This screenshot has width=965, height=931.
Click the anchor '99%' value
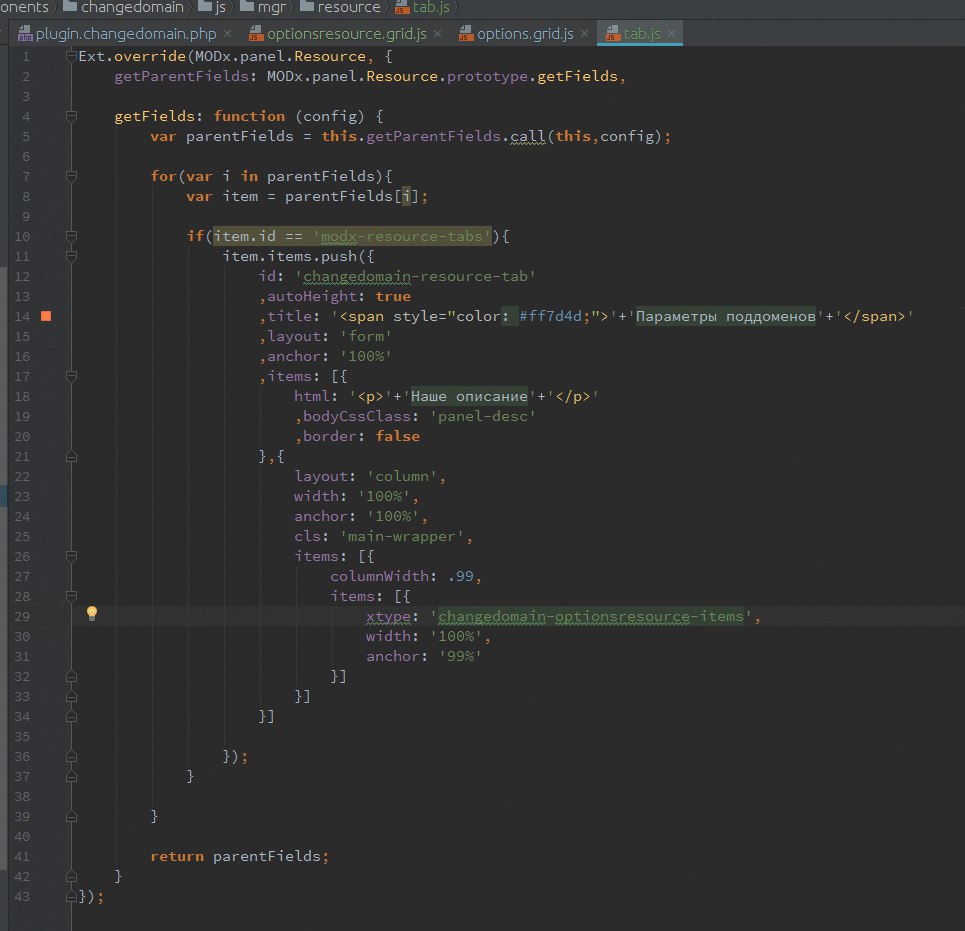(460, 657)
